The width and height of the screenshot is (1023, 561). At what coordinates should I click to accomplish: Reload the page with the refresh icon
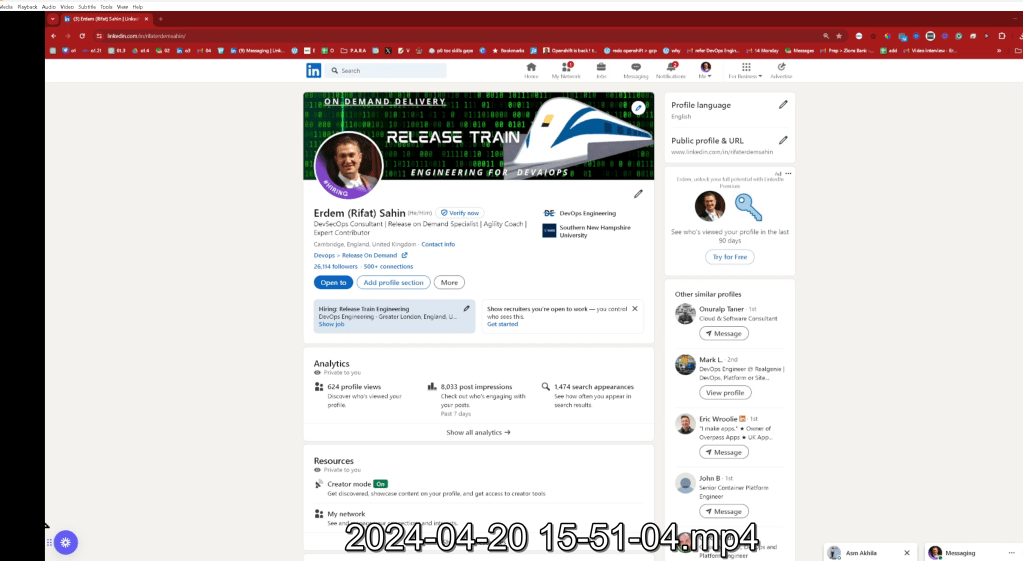click(82, 36)
